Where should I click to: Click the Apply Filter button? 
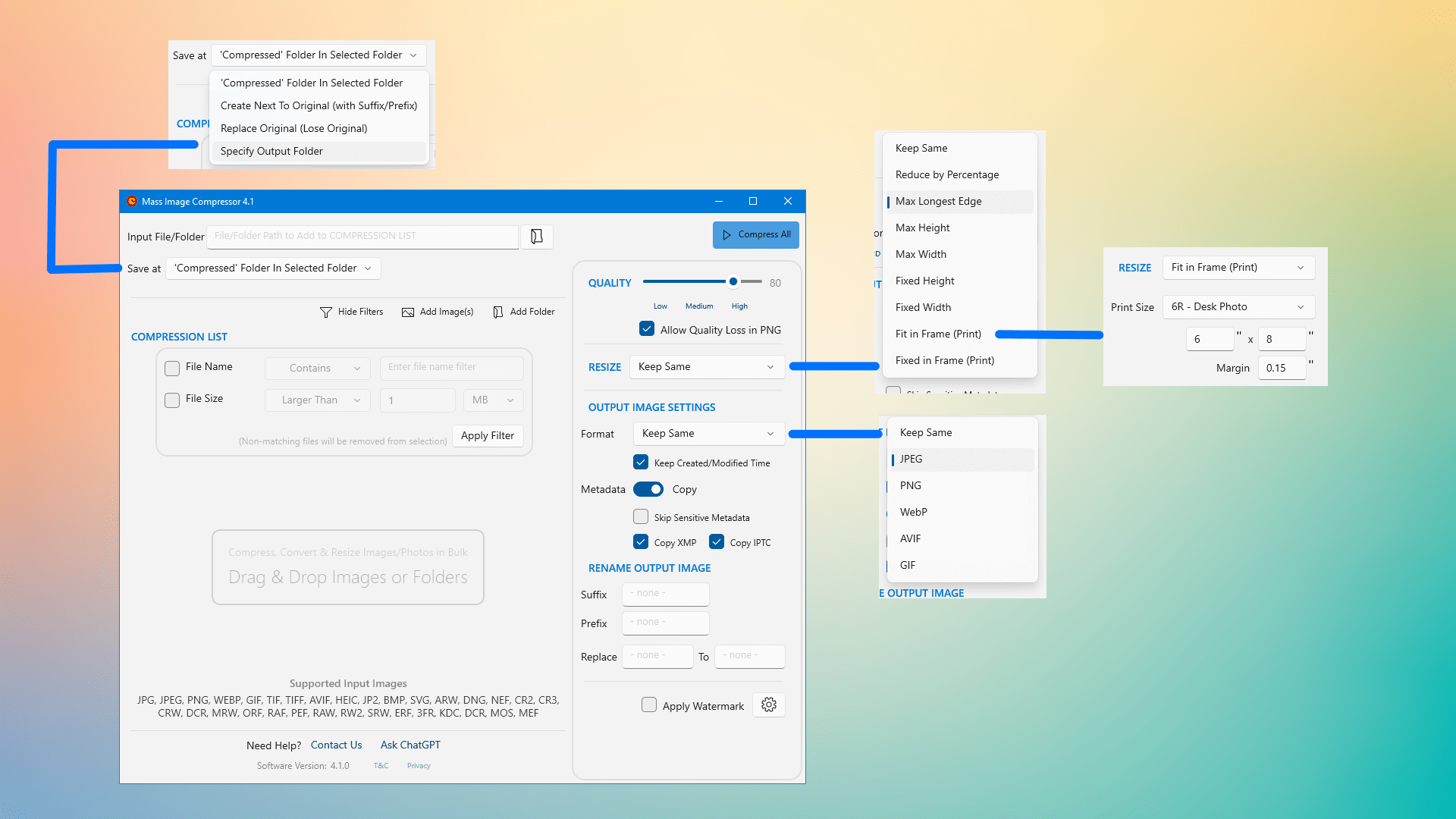point(488,436)
